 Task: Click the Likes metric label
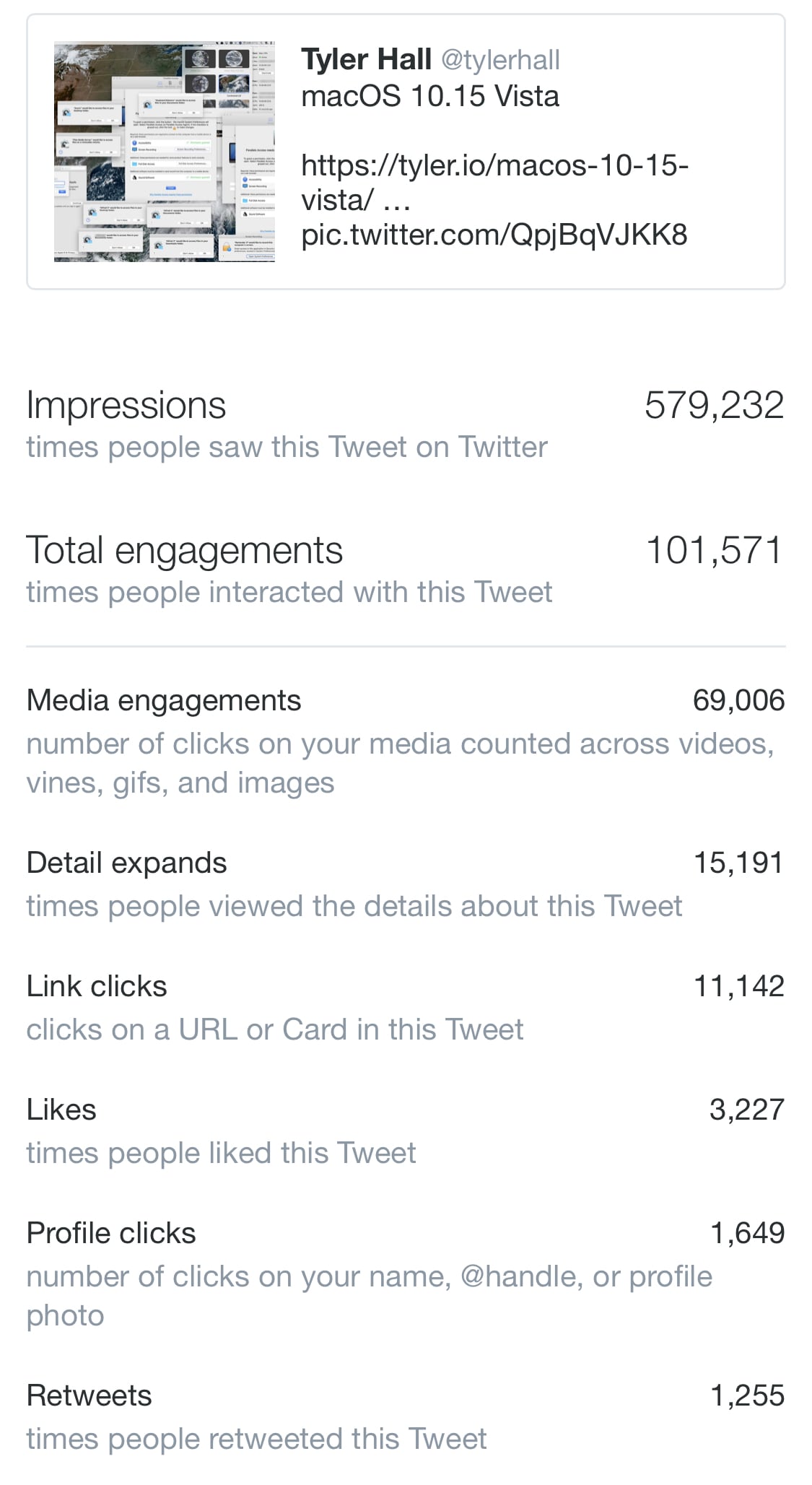coord(61,1109)
